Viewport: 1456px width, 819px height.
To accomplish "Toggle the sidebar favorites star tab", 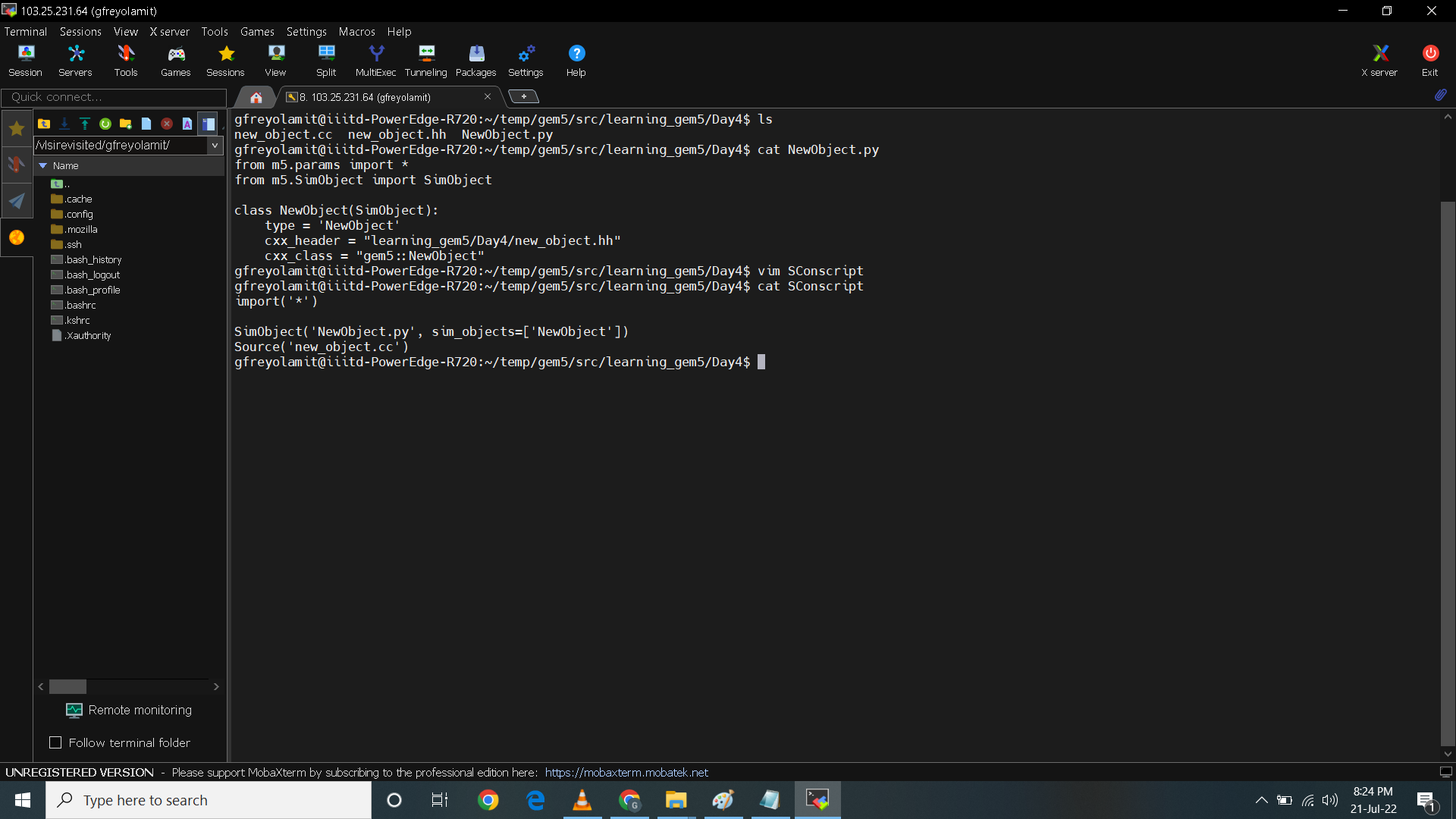I will (17, 128).
